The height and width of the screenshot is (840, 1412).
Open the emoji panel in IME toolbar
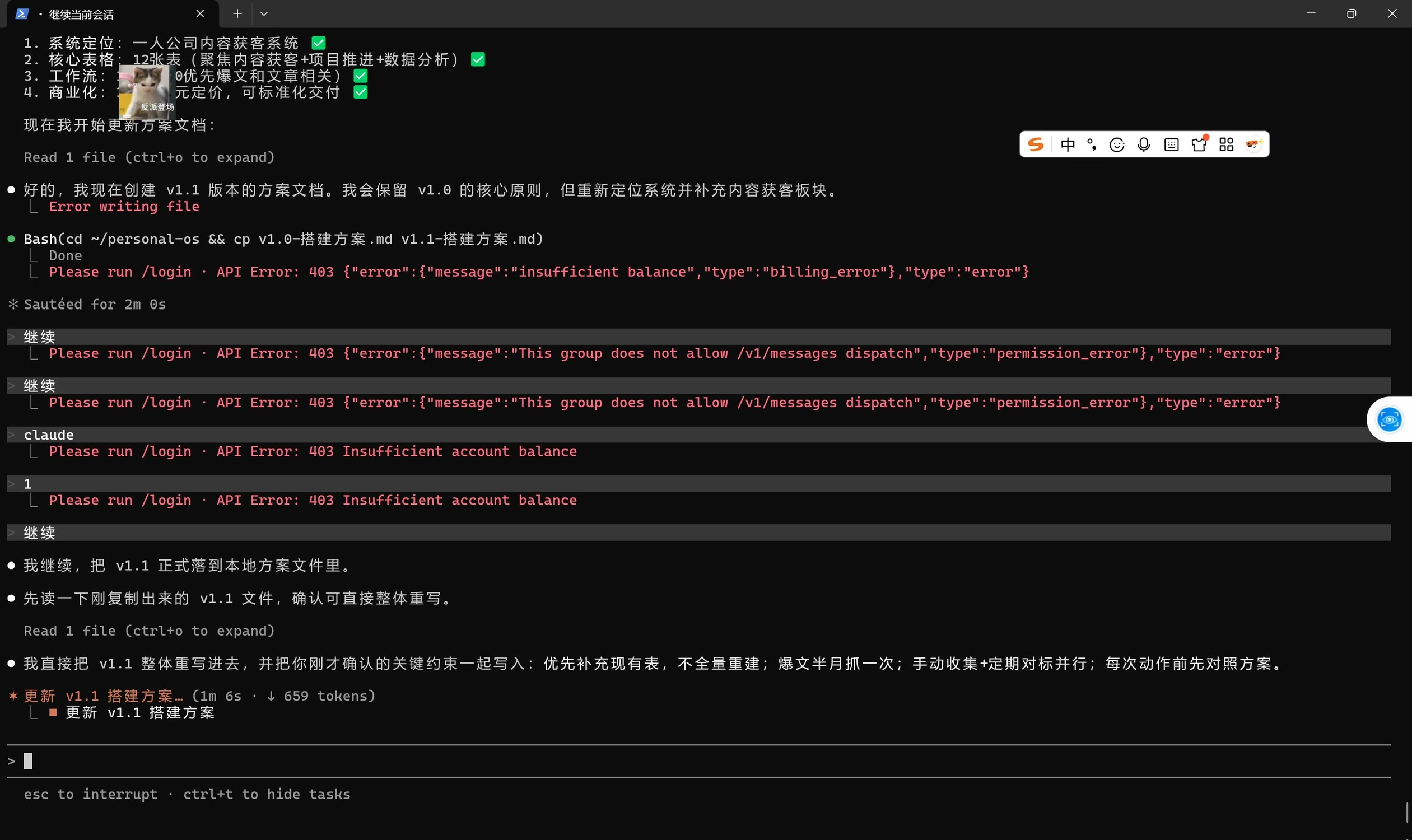1116,145
